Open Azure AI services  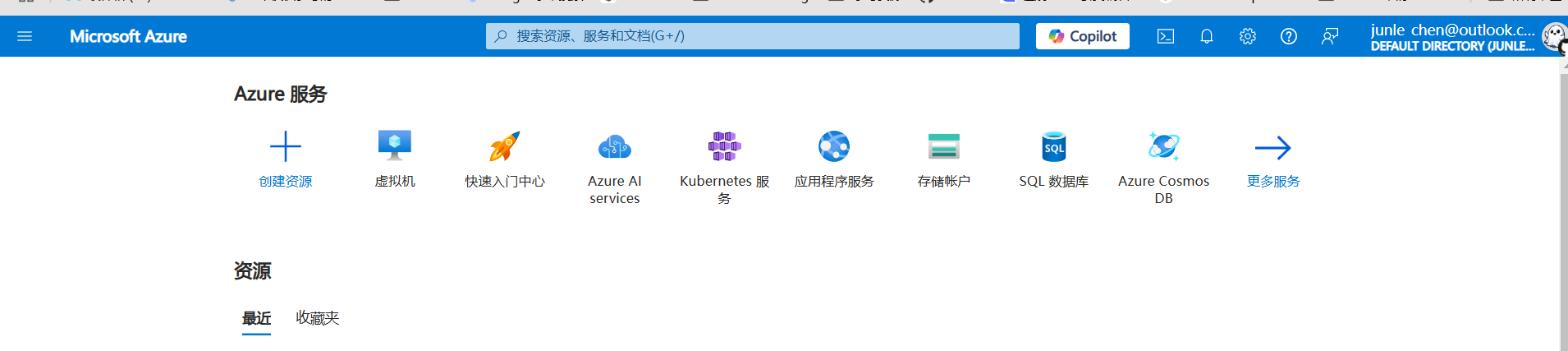615,147
